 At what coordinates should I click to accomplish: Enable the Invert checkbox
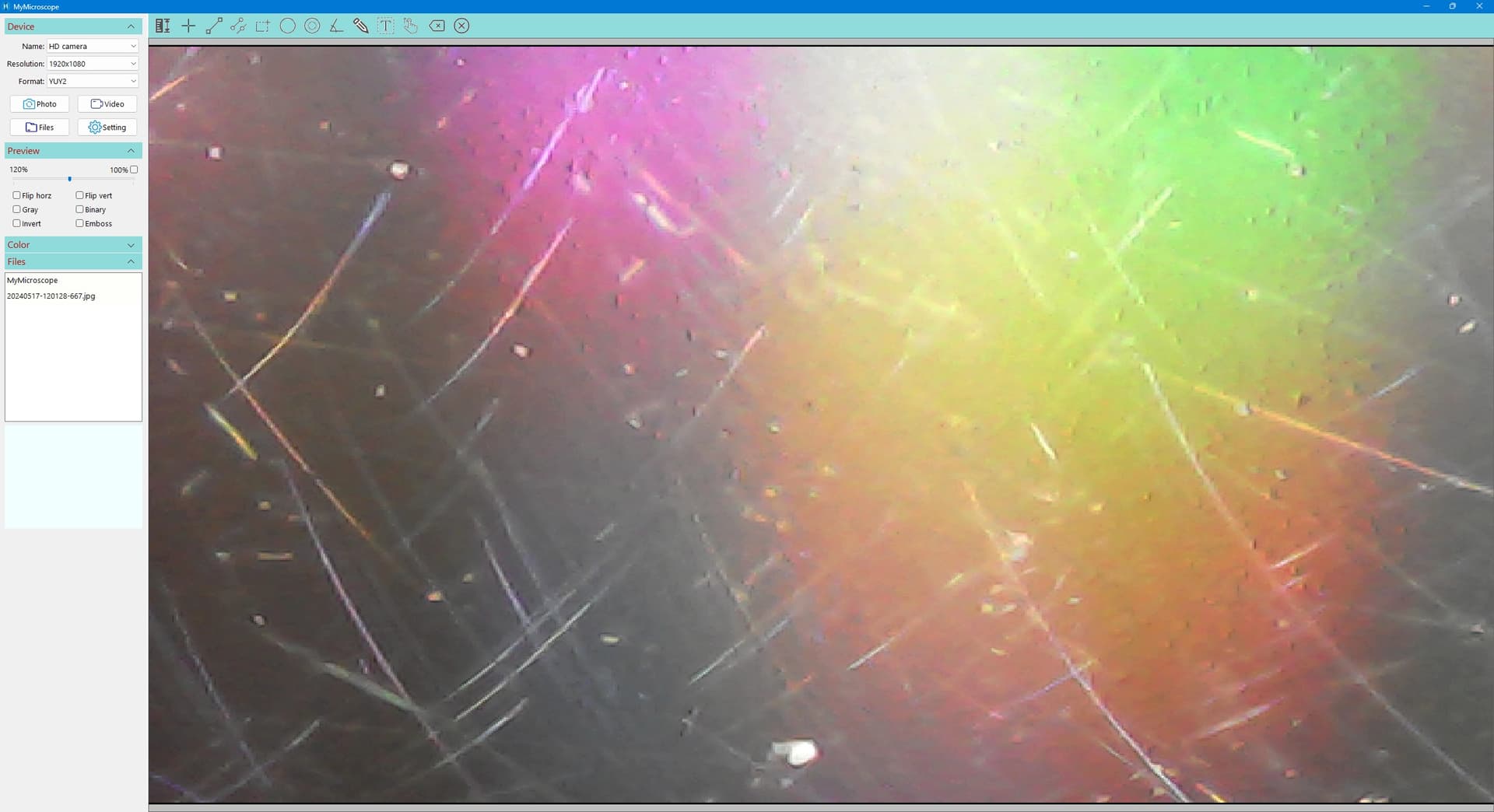[x=16, y=223]
